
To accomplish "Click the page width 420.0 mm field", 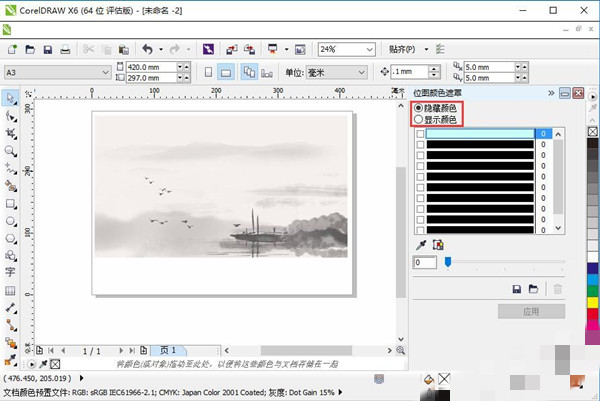I will click(x=151, y=67).
